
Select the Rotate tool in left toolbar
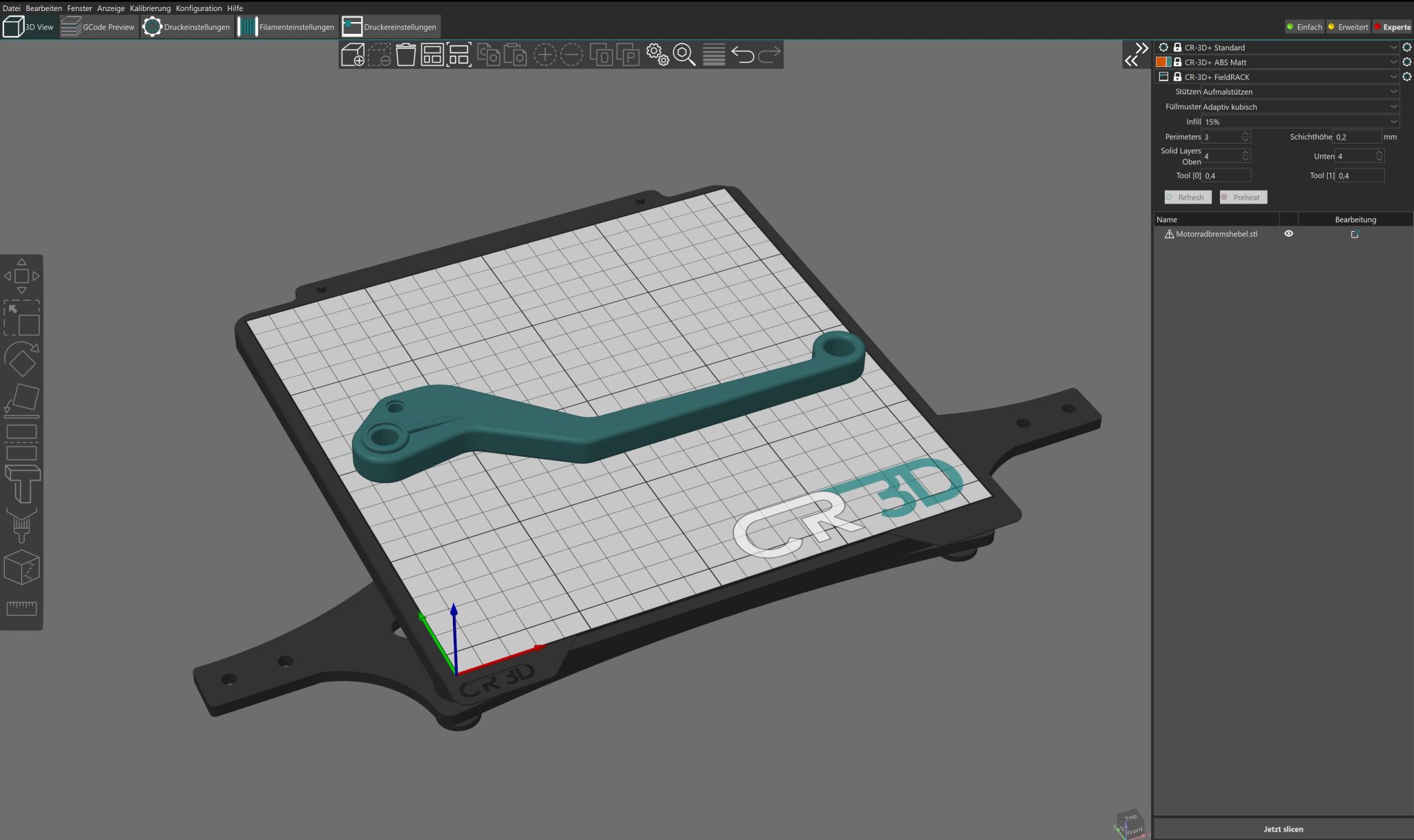pos(21,359)
